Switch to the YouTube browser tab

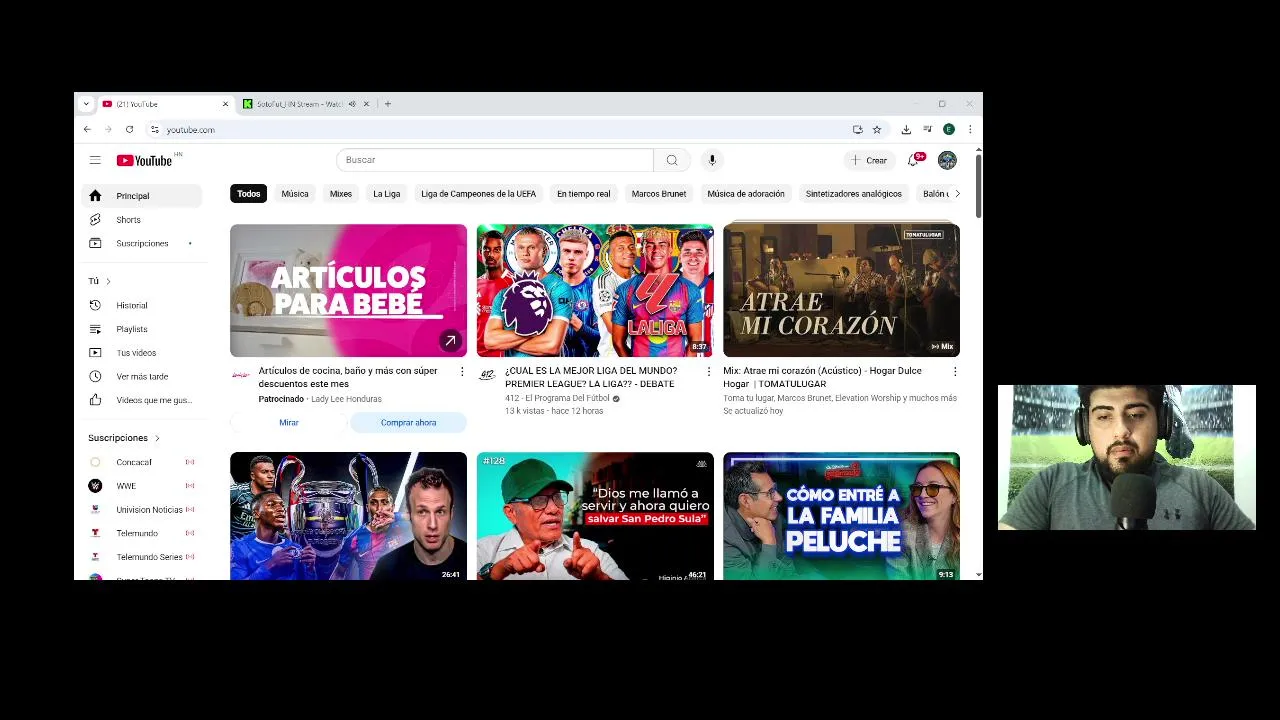coord(165,104)
